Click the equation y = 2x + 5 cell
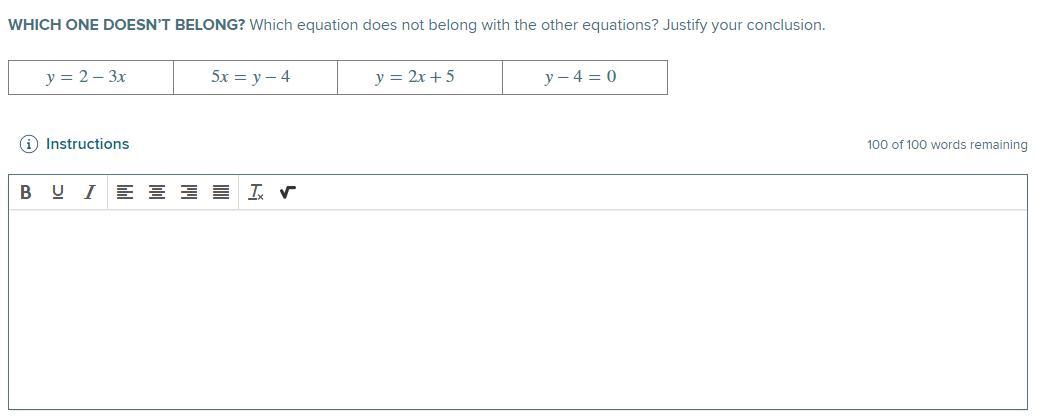The image size is (1037, 419). [419, 77]
